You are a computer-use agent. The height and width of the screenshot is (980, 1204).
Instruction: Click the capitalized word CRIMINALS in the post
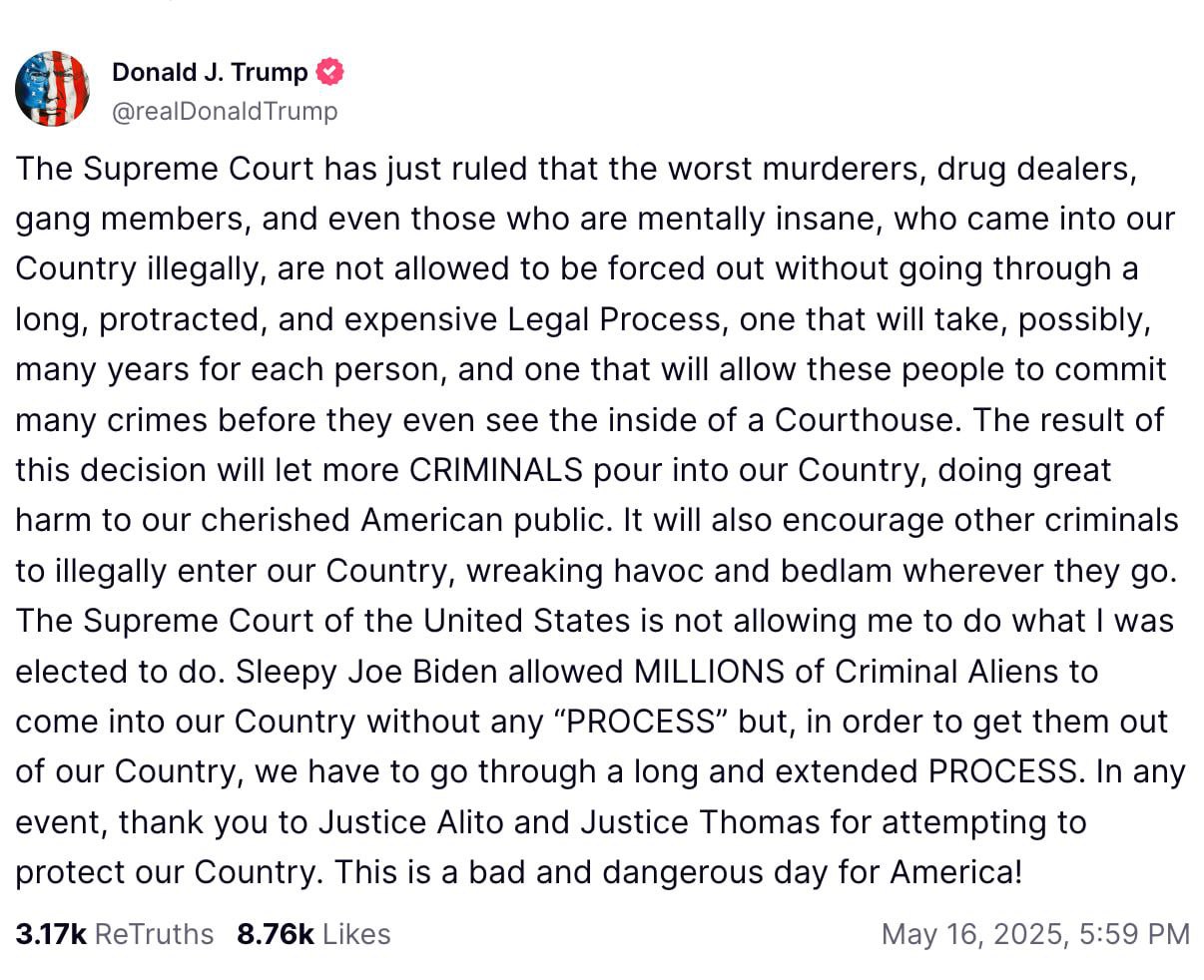495,470
